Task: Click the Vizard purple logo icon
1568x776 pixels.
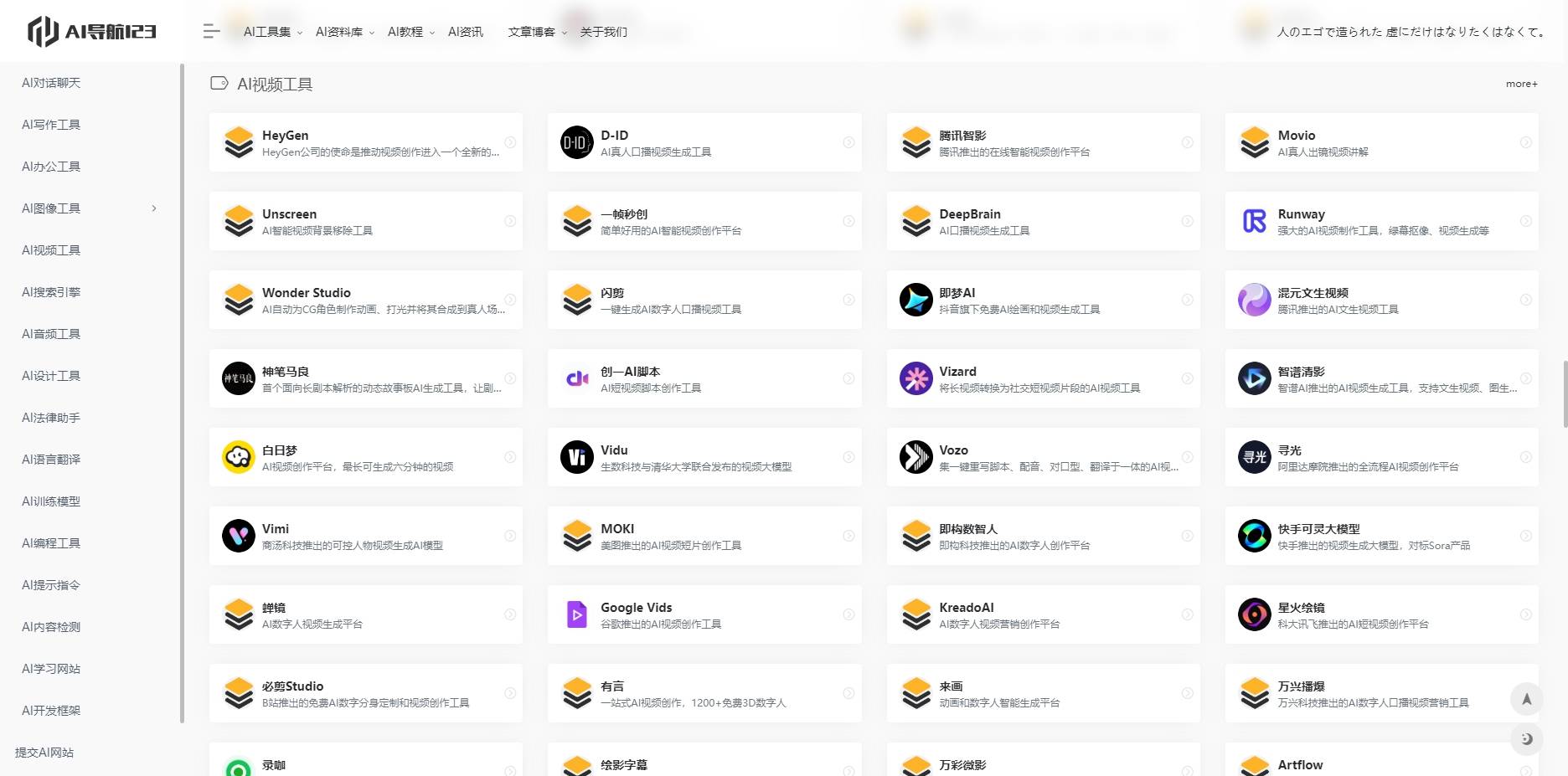Action: [x=916, y=378]
